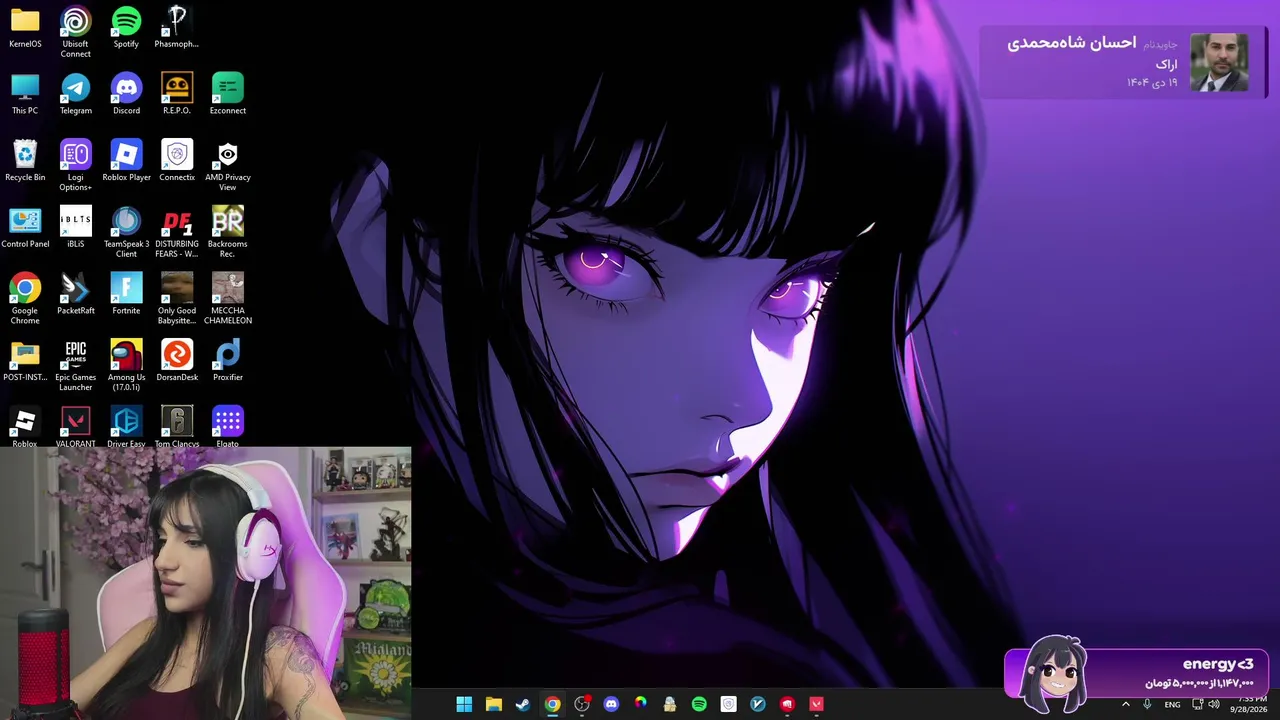Viewport: 1280px width, 720px height.
Task: Select the Backrooms Rec. shortcut
Action: [228, 232]
